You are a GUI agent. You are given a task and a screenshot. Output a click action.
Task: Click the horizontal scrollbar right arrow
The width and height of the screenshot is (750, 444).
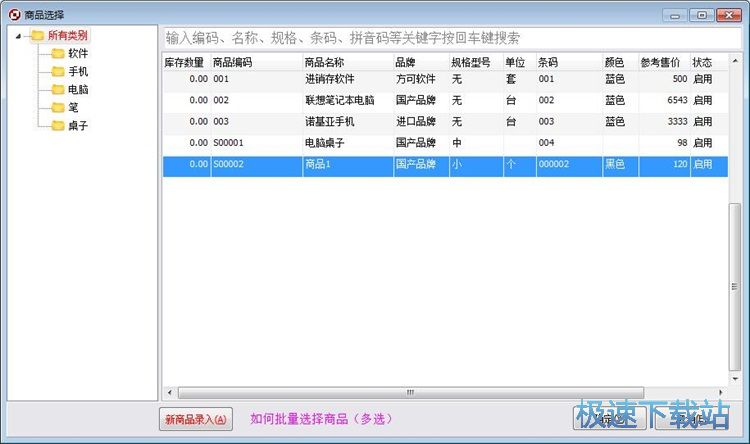(721, 392)
